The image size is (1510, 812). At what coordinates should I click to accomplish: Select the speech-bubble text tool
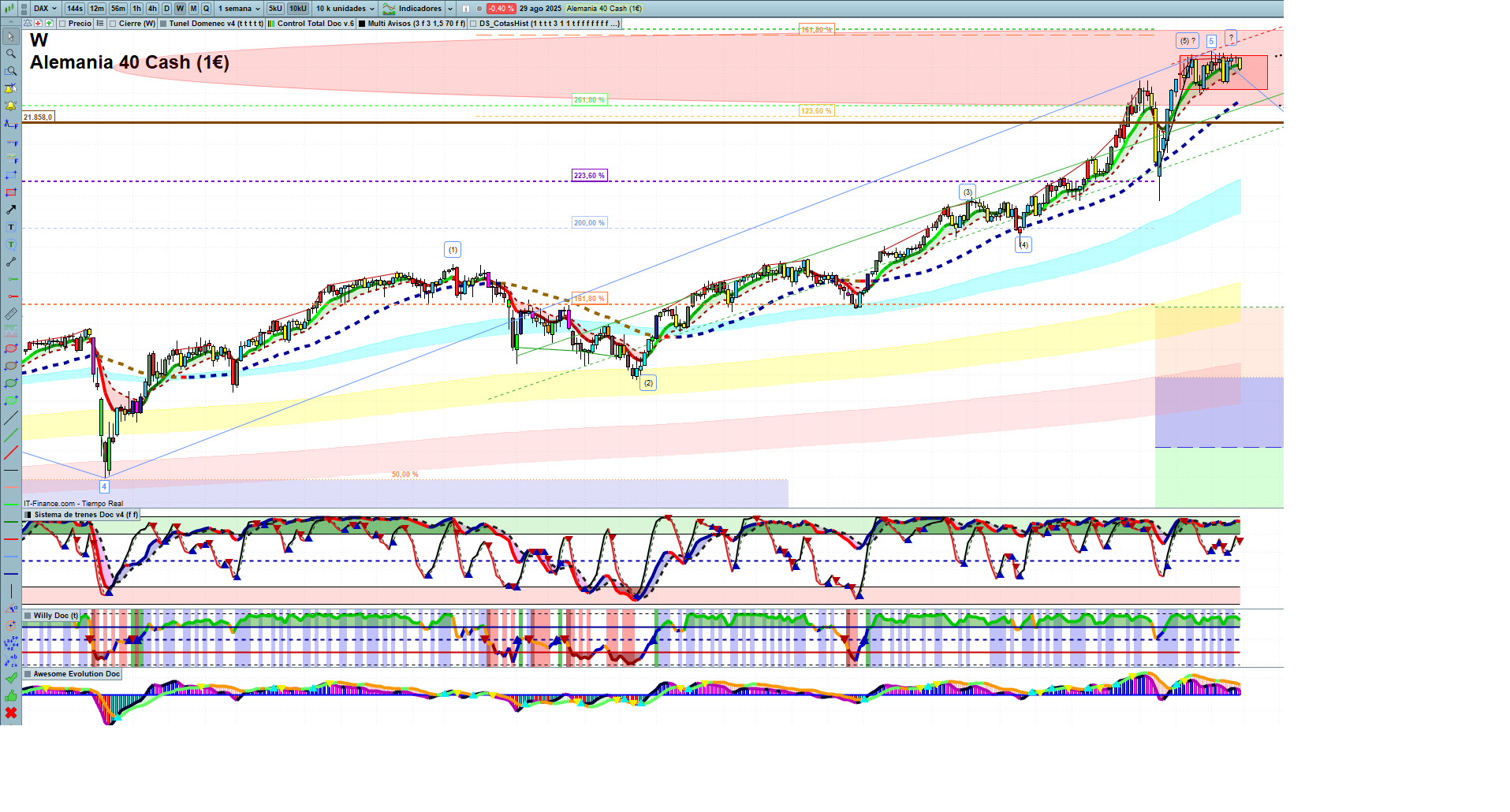[11, 244]
